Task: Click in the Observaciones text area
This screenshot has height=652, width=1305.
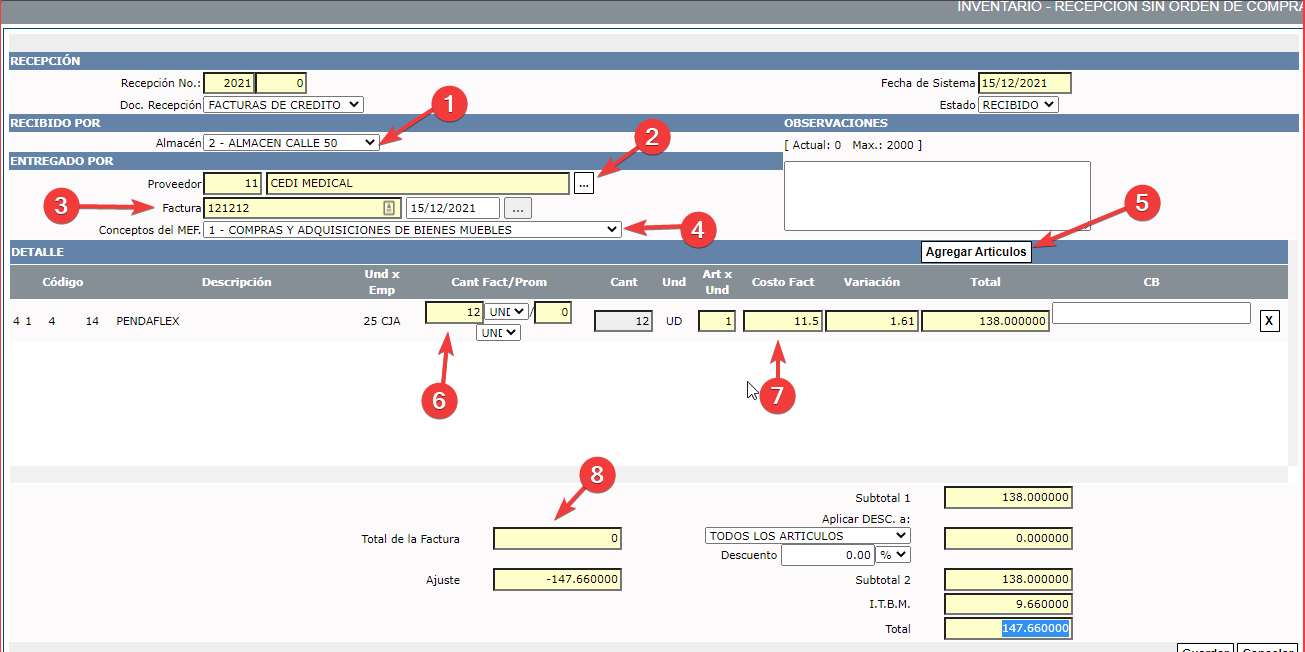Action: [x=936, y=195]
